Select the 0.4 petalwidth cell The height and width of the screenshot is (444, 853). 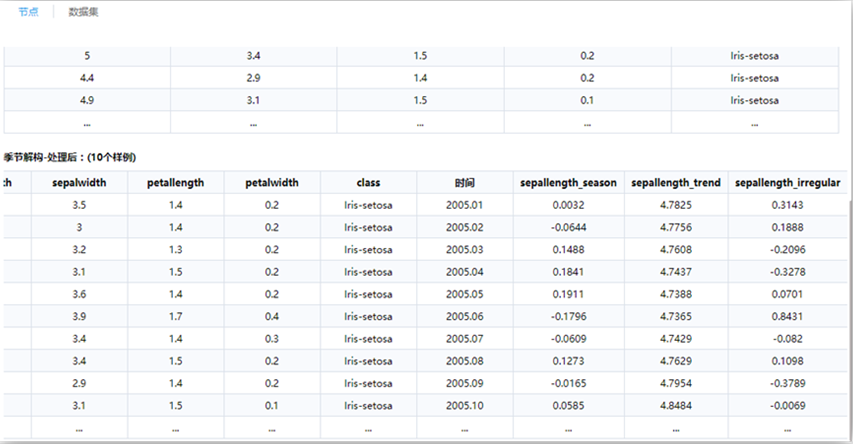click(x=272, y=317)
